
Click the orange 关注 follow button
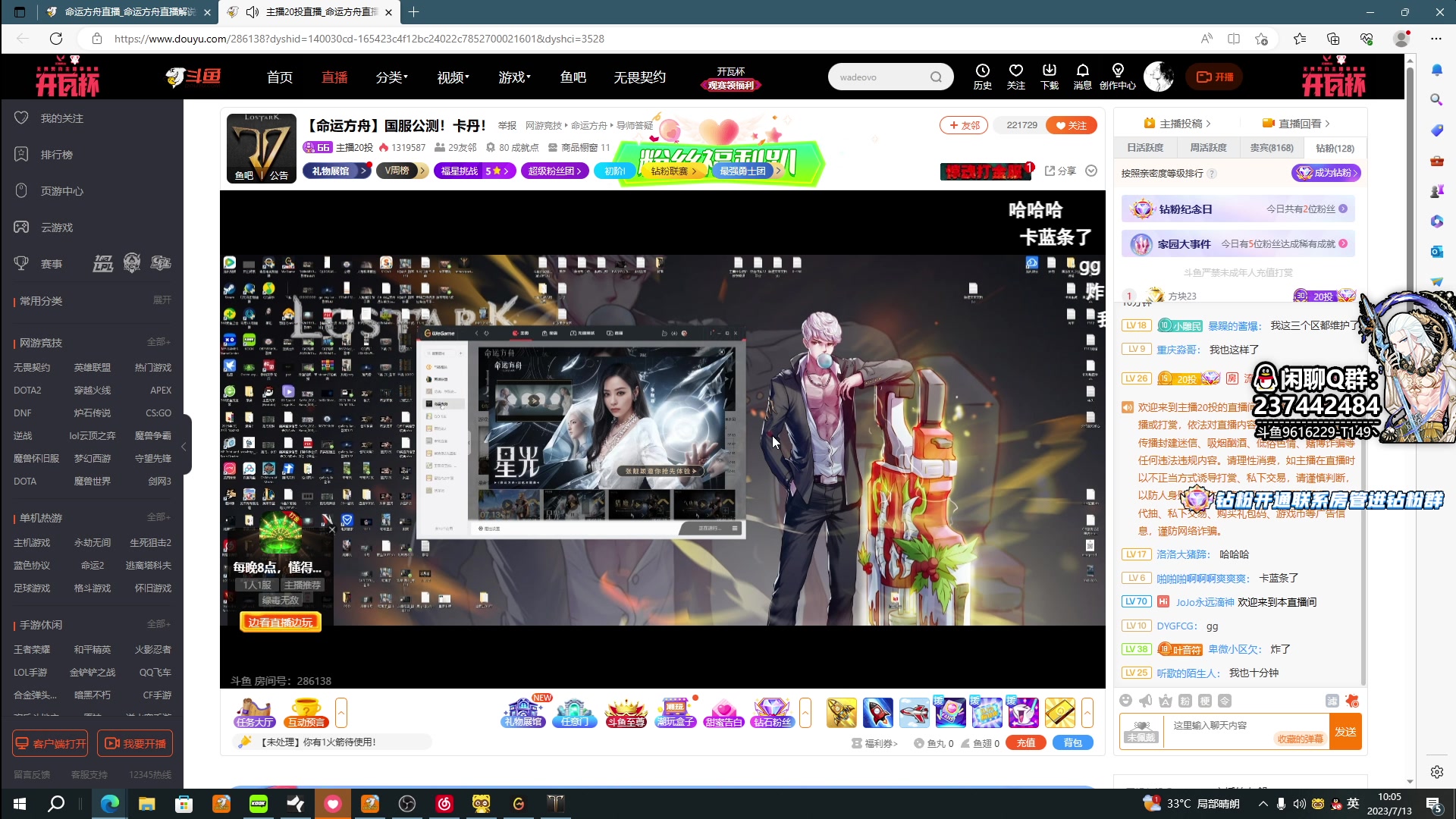tap(1071, 125)
